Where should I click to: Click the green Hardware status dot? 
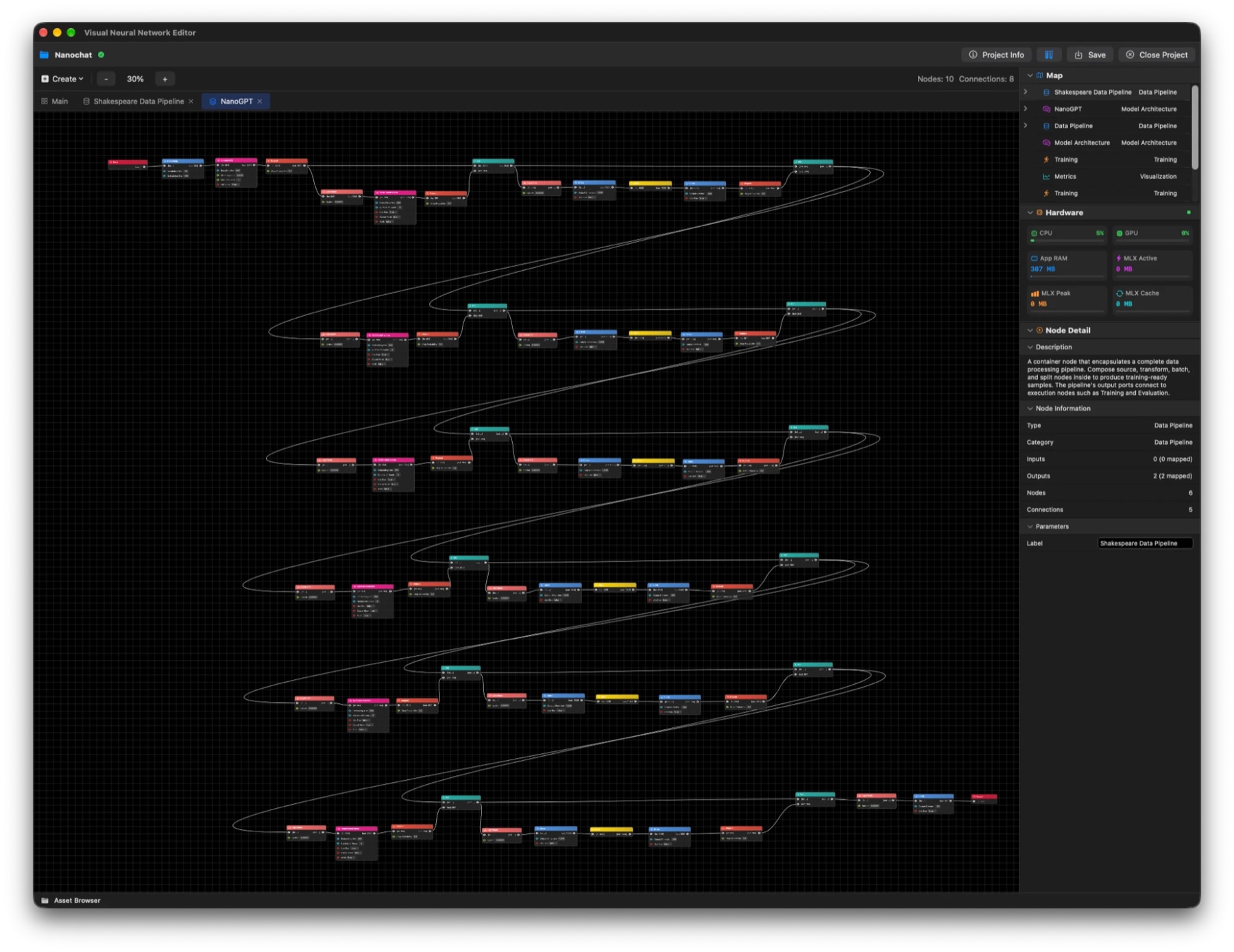click(x=1189, y=212)
